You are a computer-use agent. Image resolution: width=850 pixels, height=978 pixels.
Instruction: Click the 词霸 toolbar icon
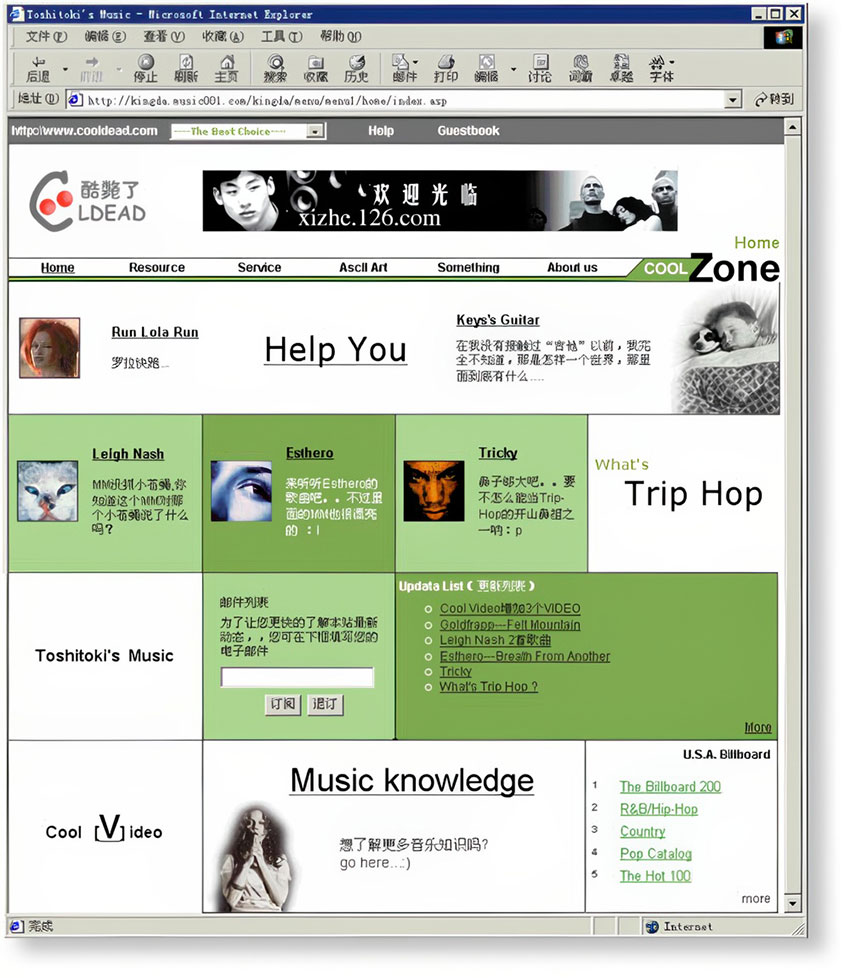[x=581, y=69]
